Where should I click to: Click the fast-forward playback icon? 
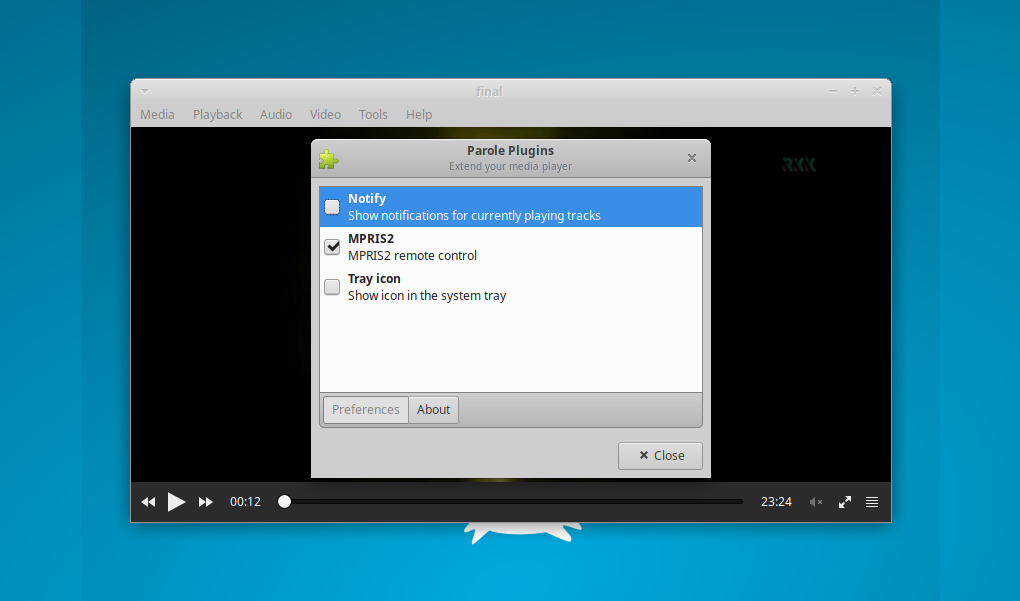[205, 501]
